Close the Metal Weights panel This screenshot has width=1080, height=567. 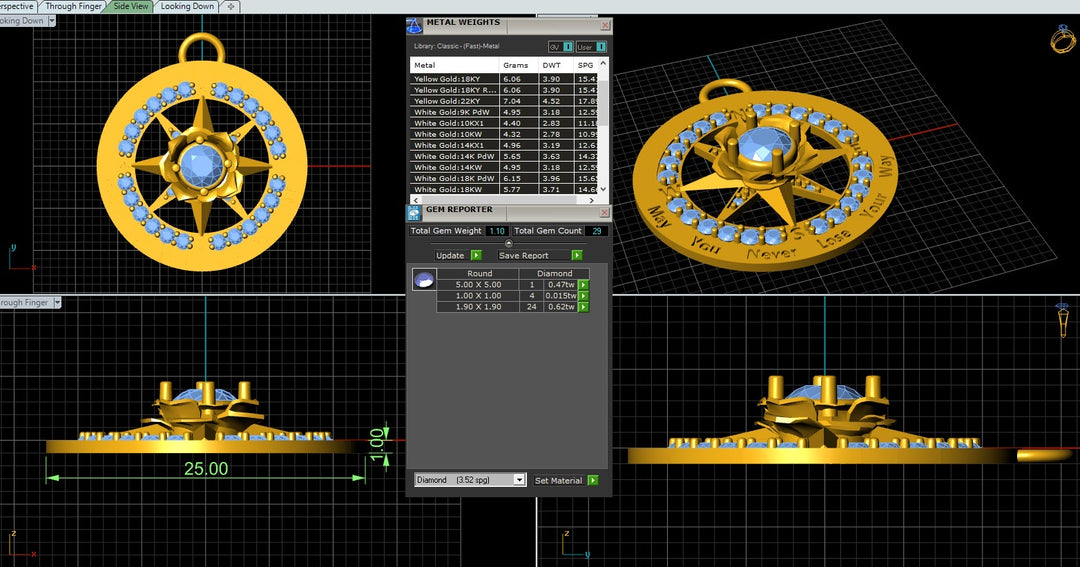coord(605,25)
